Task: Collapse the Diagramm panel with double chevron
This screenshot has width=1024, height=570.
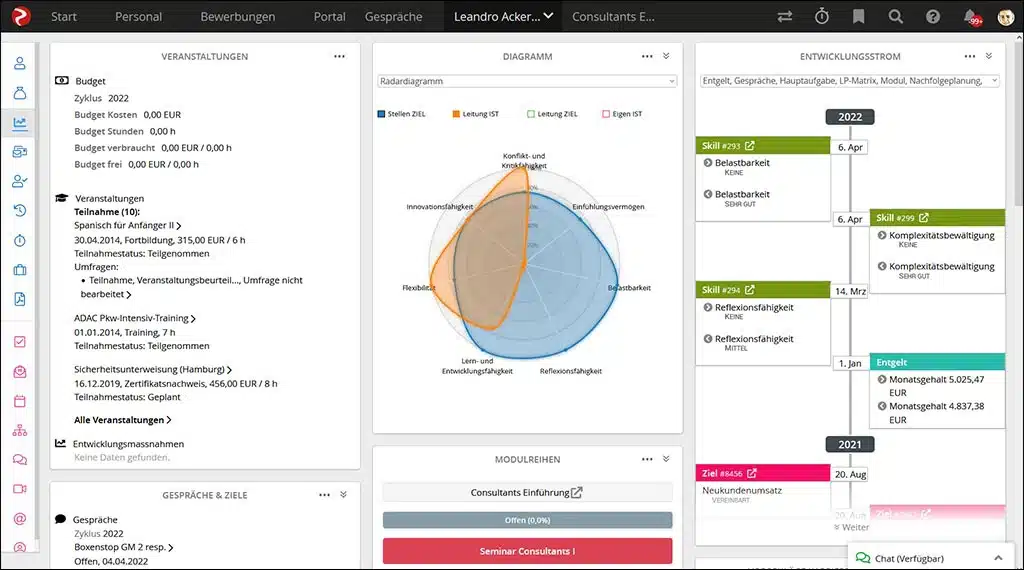Action: [x=666, y=56]
